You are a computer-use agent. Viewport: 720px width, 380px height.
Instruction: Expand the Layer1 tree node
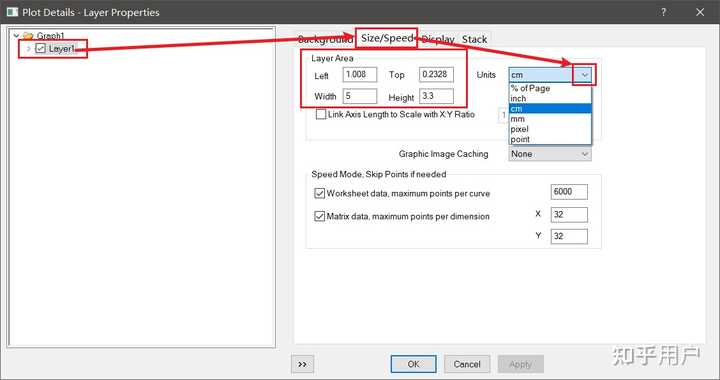tap(28, 48)
